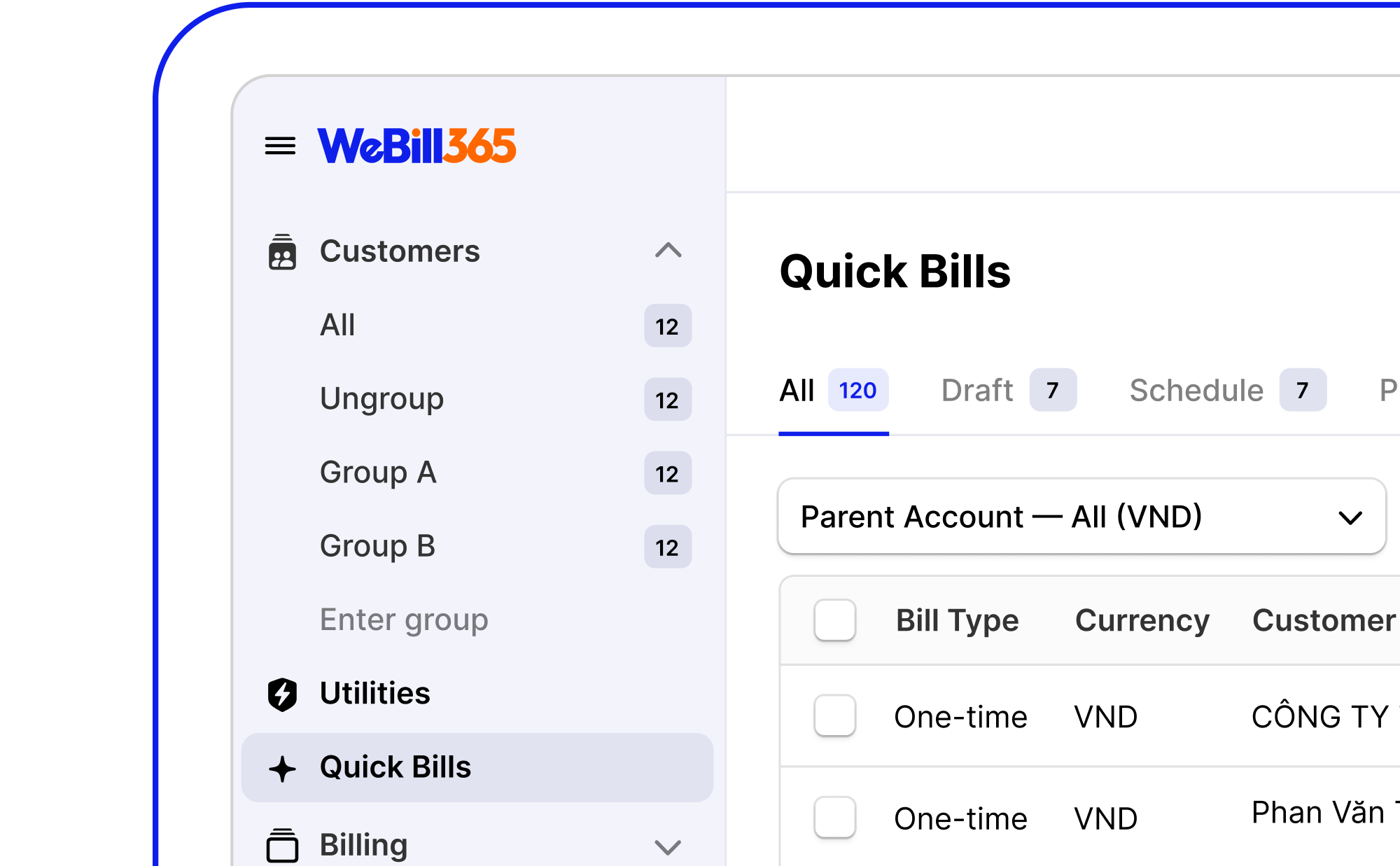Image resolution: width=1400 pixels, height=866 pixels.
Task: Click the Enter group placeholder text
Action: point(404,620)
